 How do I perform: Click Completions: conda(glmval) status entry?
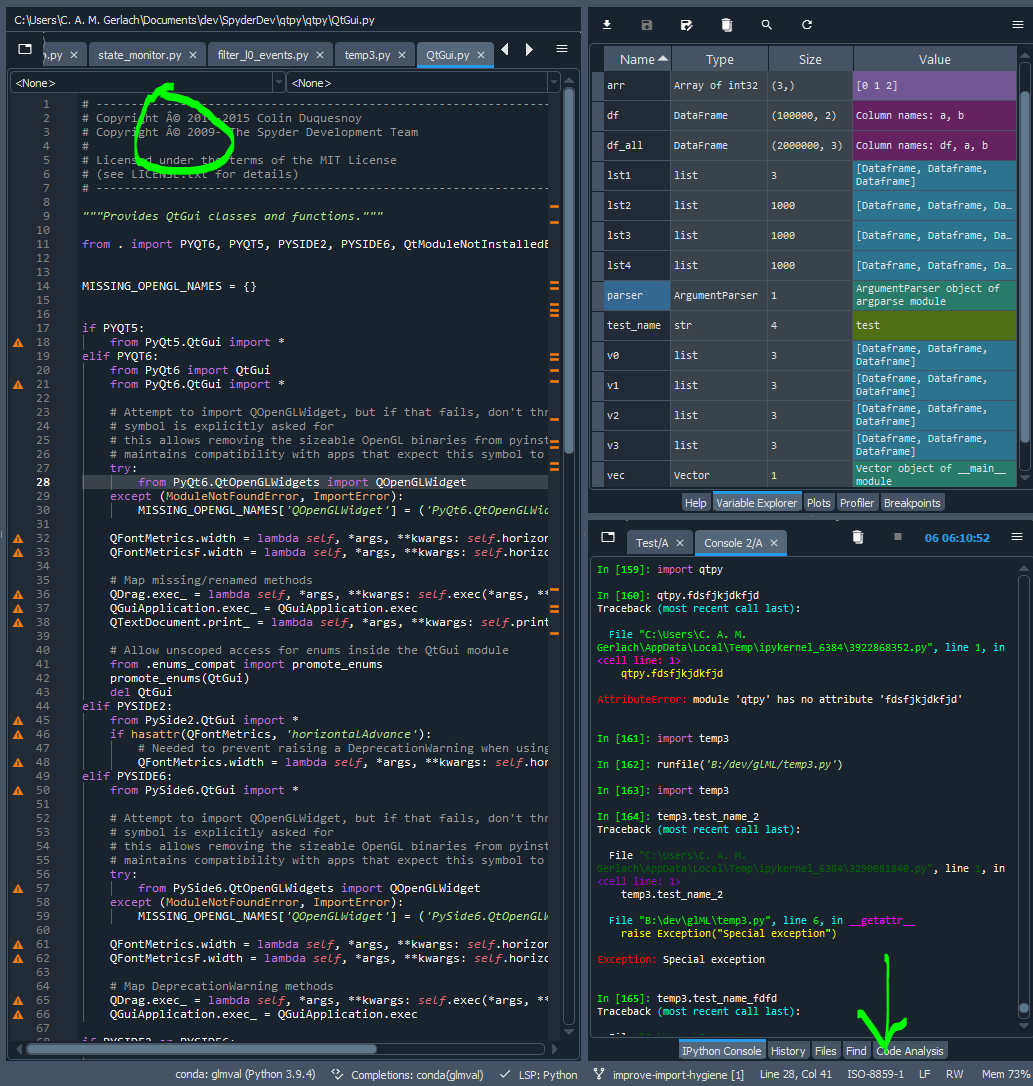tap(408, 1074)
